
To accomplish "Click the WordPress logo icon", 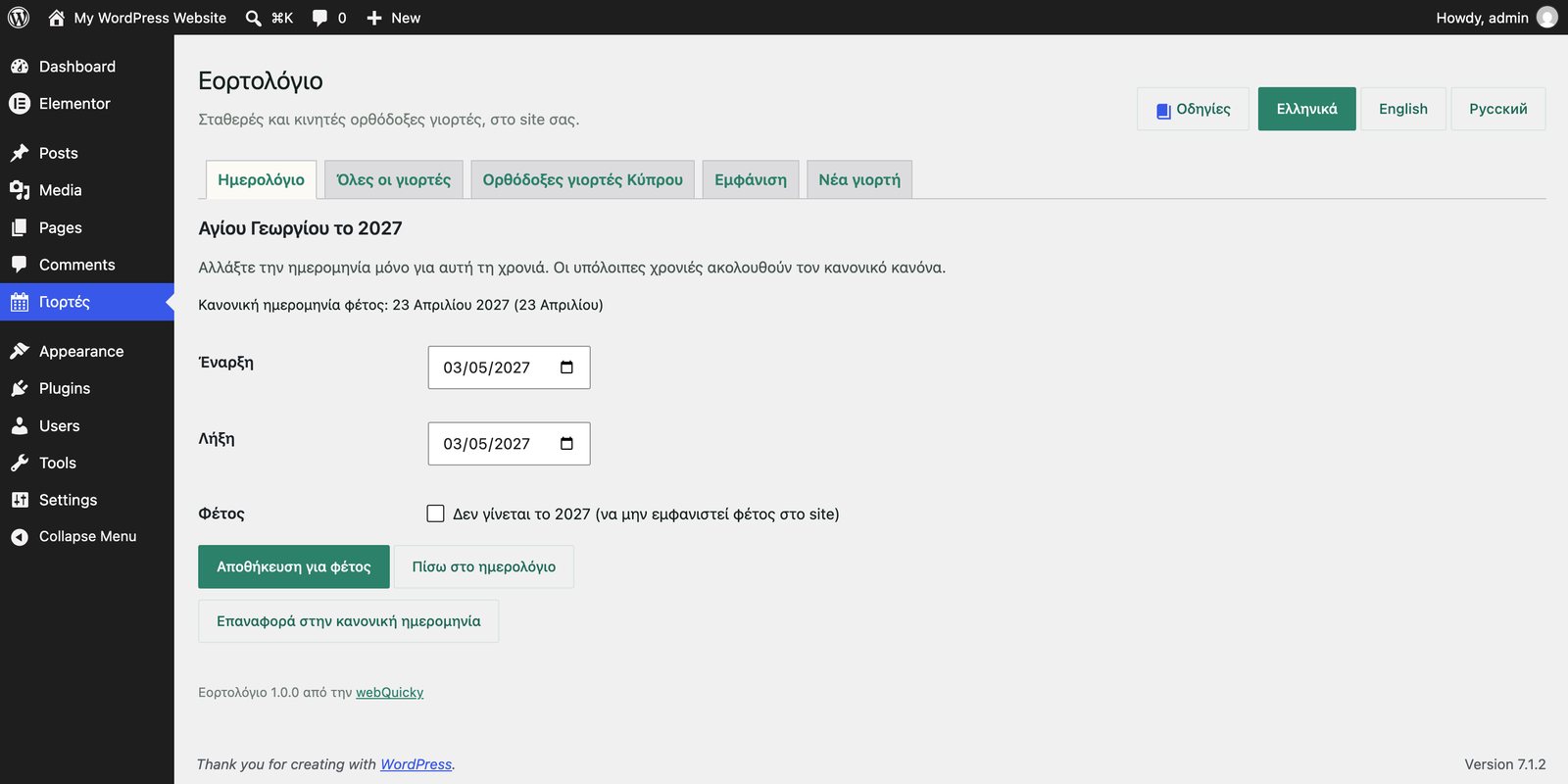I will 19,18.
